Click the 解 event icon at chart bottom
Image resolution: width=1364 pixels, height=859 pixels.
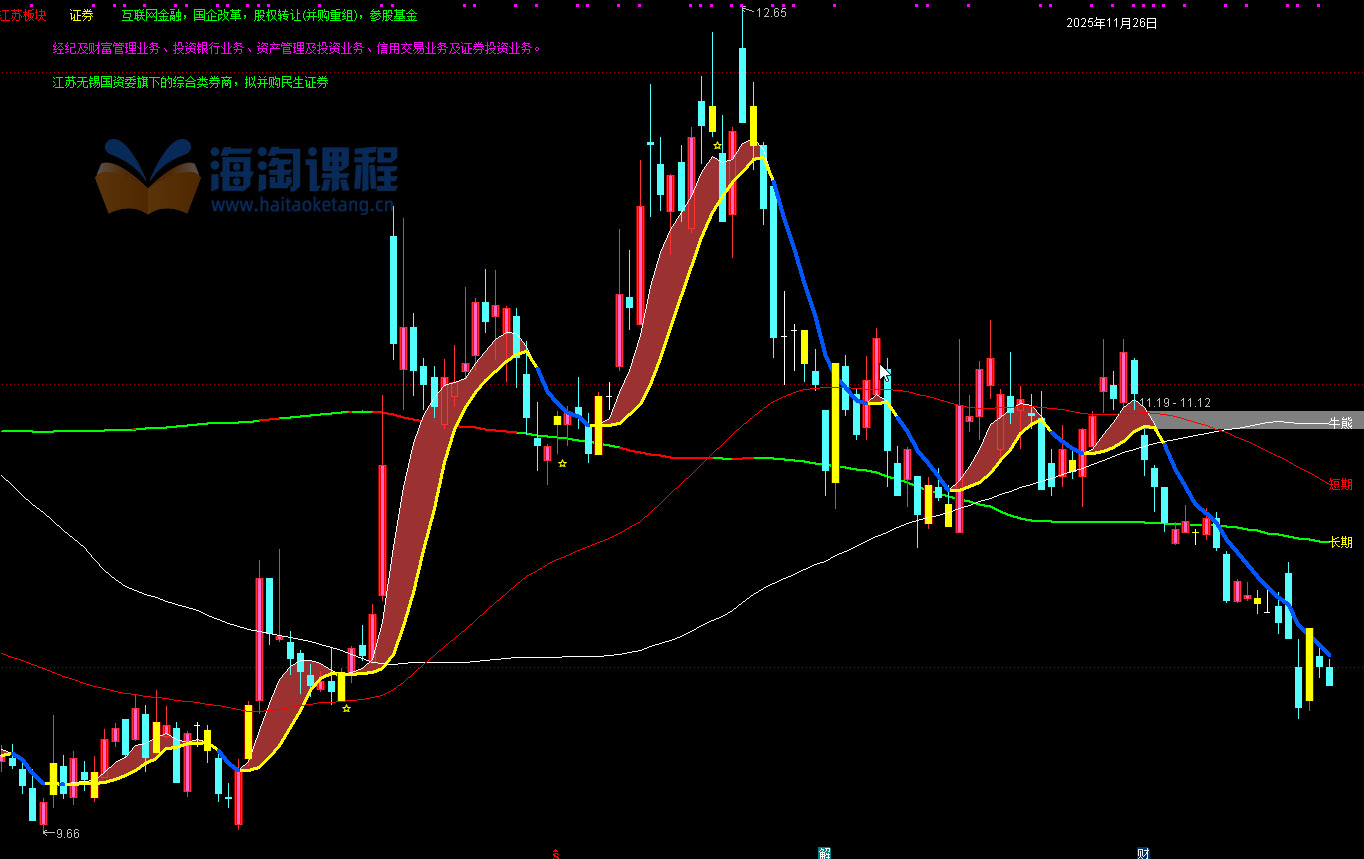[824, 853]
